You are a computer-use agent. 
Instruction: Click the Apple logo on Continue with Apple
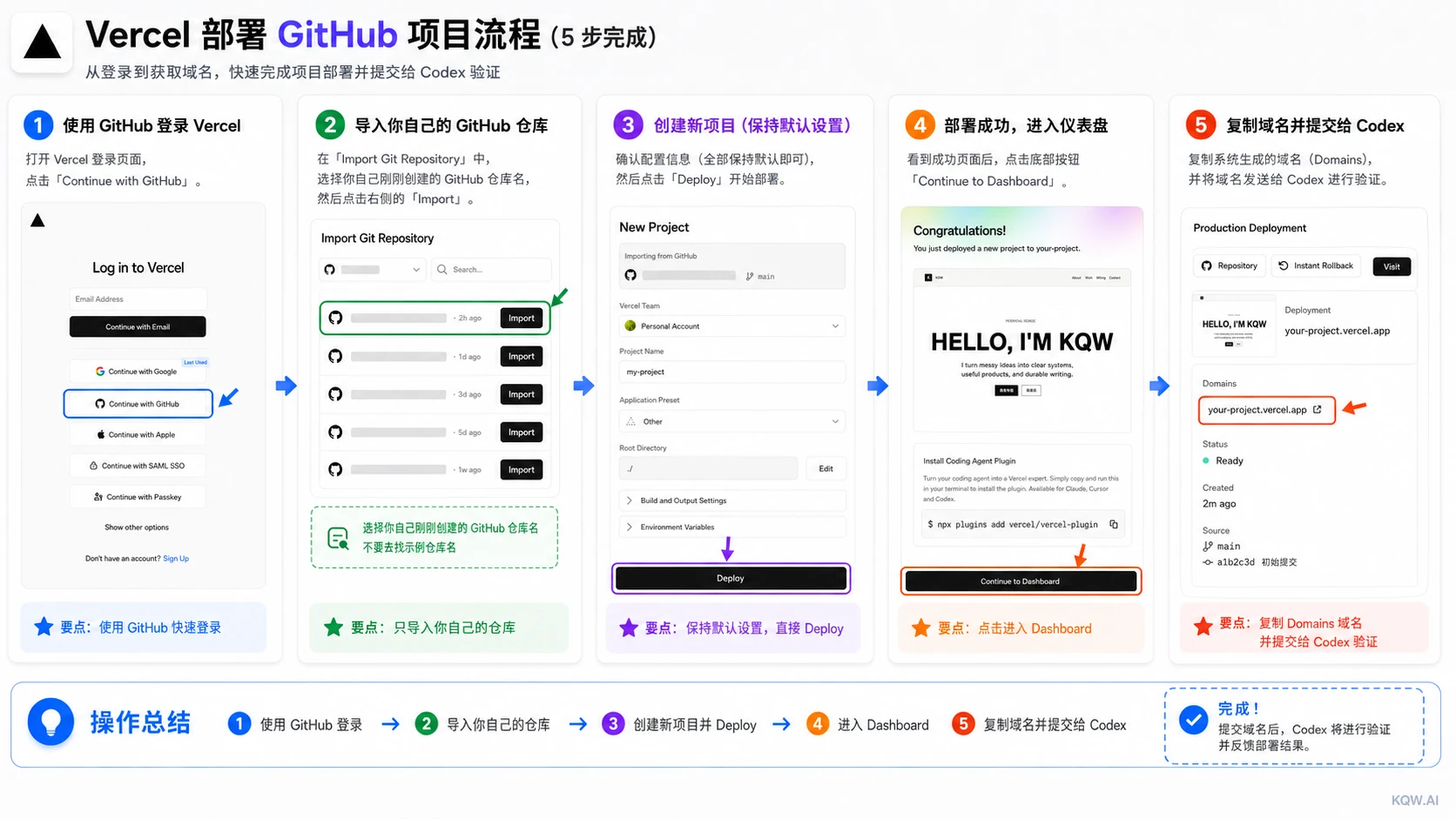[x=101, y=434]
